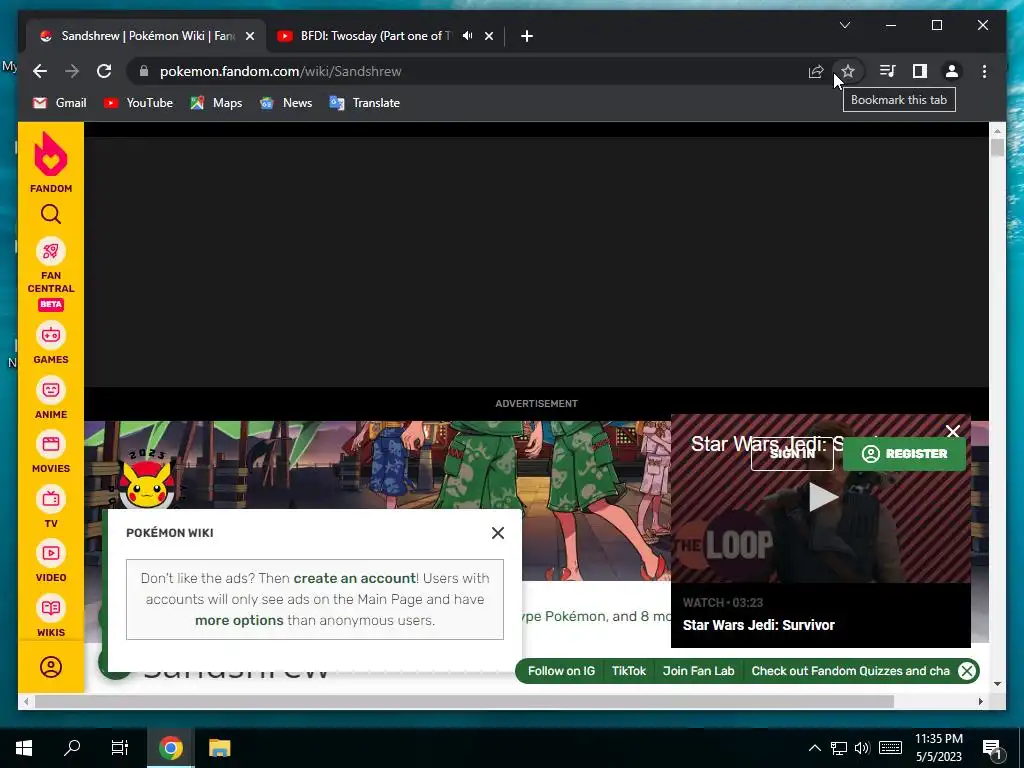
Task: Open the notification center icon
Action: 993,748
